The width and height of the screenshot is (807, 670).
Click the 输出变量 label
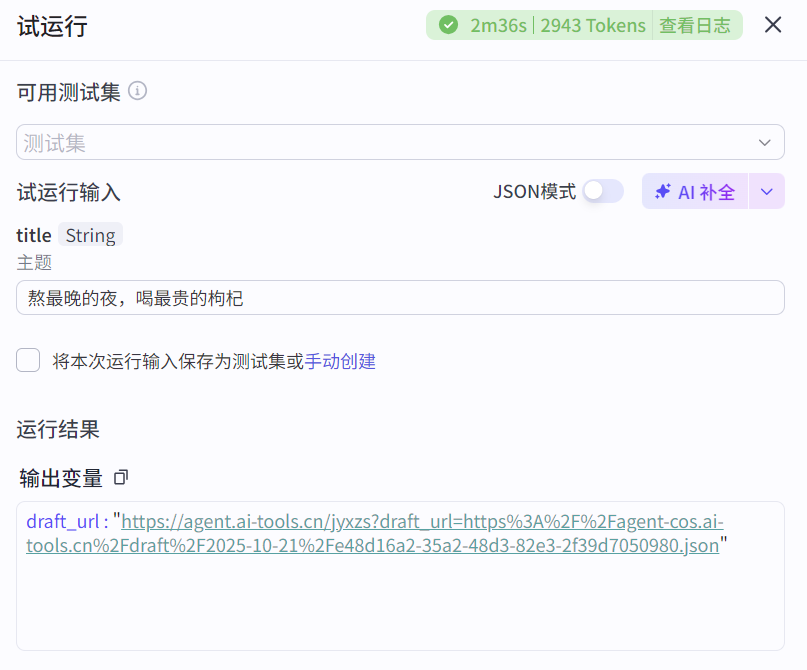pos(61,478)
